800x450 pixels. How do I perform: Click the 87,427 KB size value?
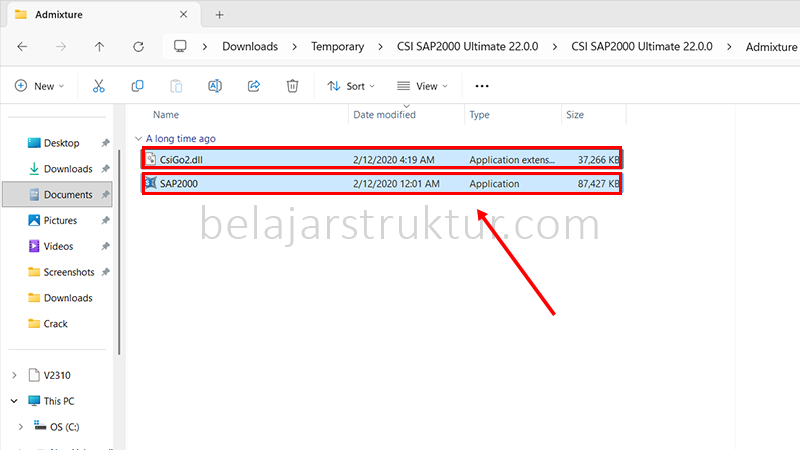click(x=598, y=184)
